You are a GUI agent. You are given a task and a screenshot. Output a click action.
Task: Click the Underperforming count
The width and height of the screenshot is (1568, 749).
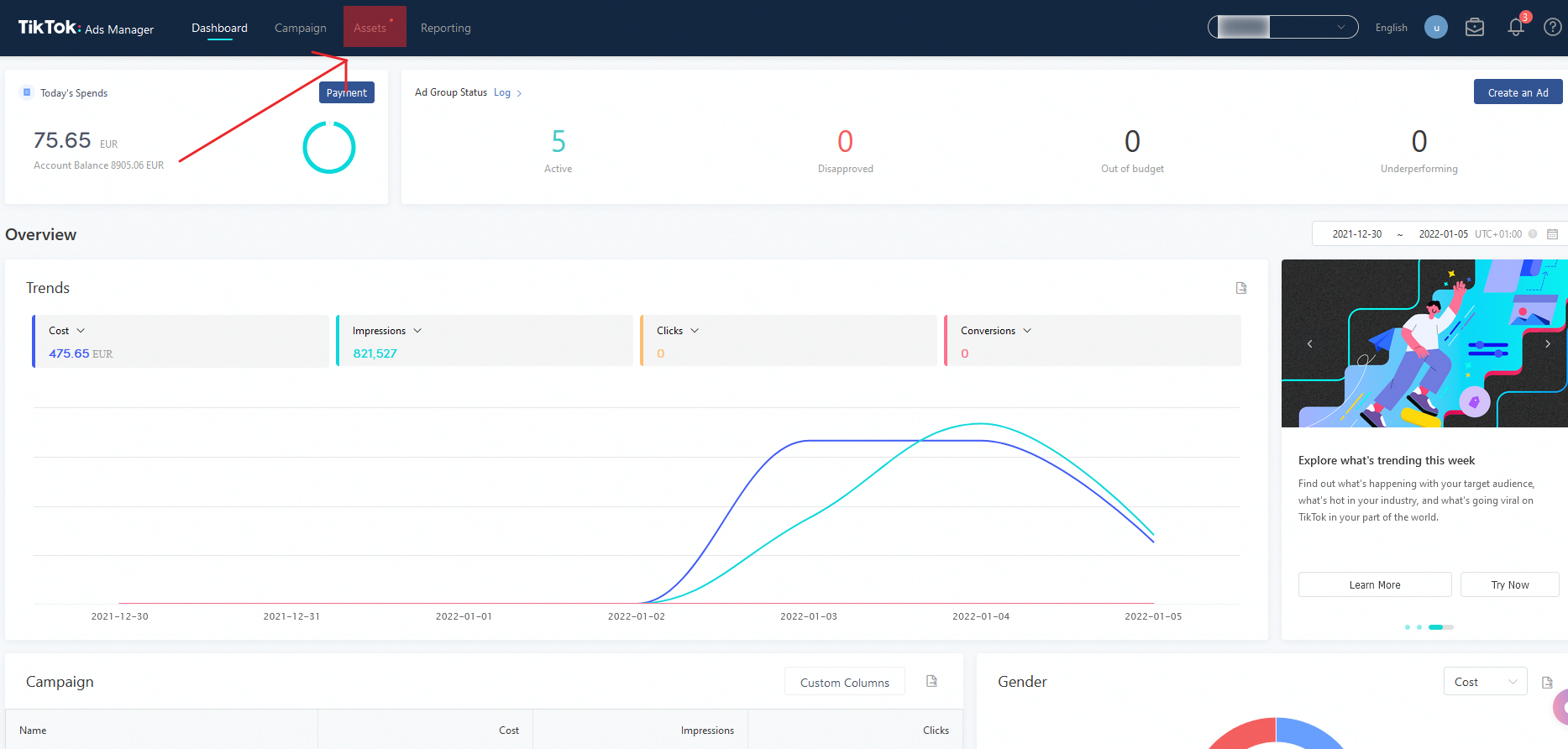(1419, 141)
